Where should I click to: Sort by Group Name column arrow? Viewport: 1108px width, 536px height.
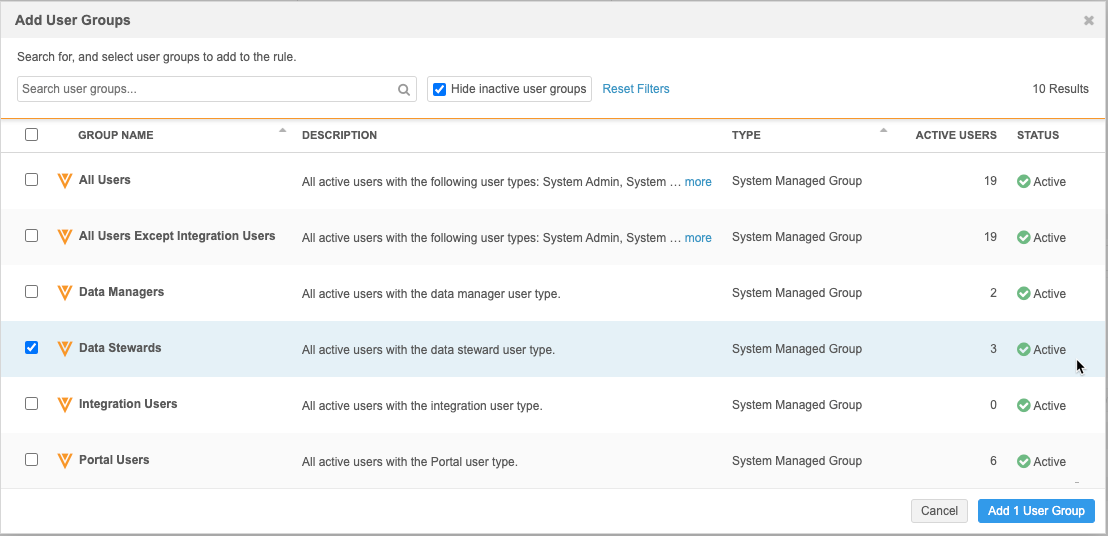[x=282, y=131]
